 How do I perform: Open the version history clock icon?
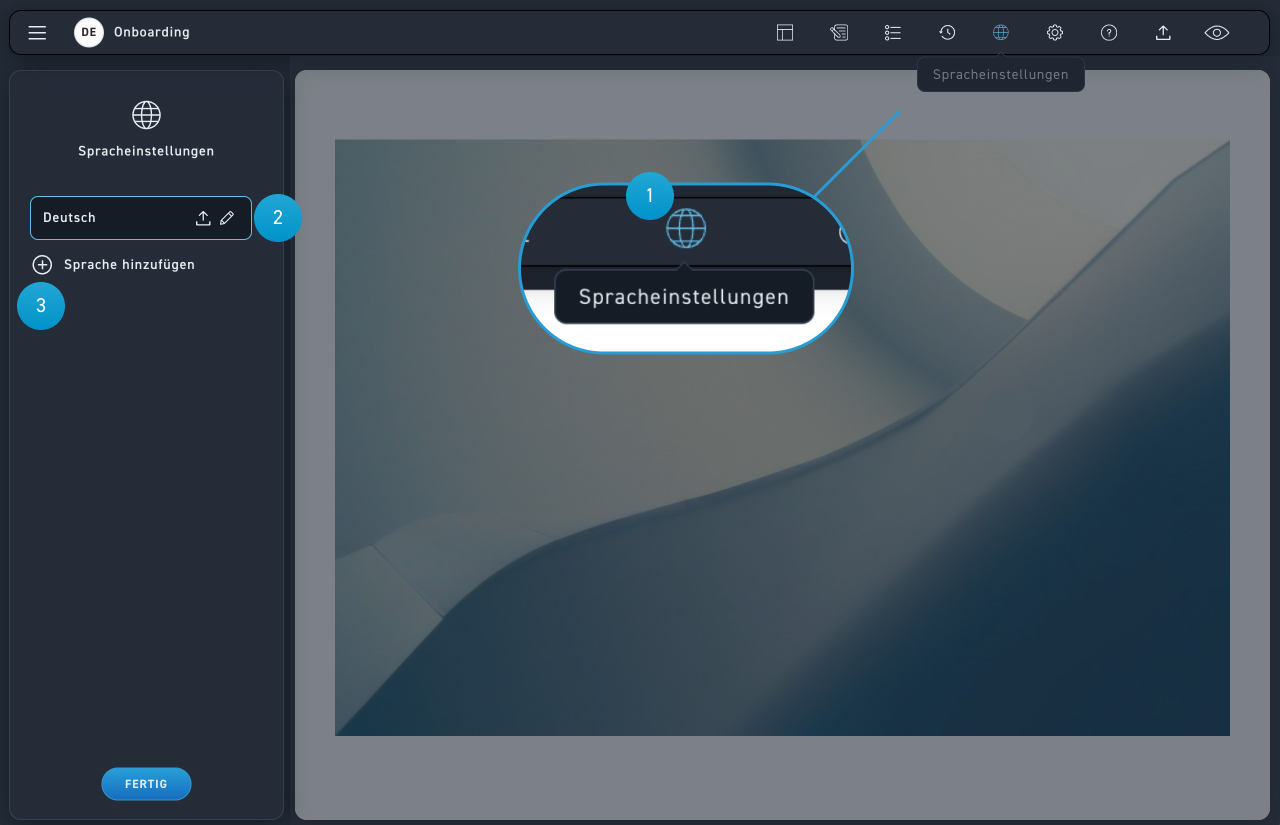(947, 33)
